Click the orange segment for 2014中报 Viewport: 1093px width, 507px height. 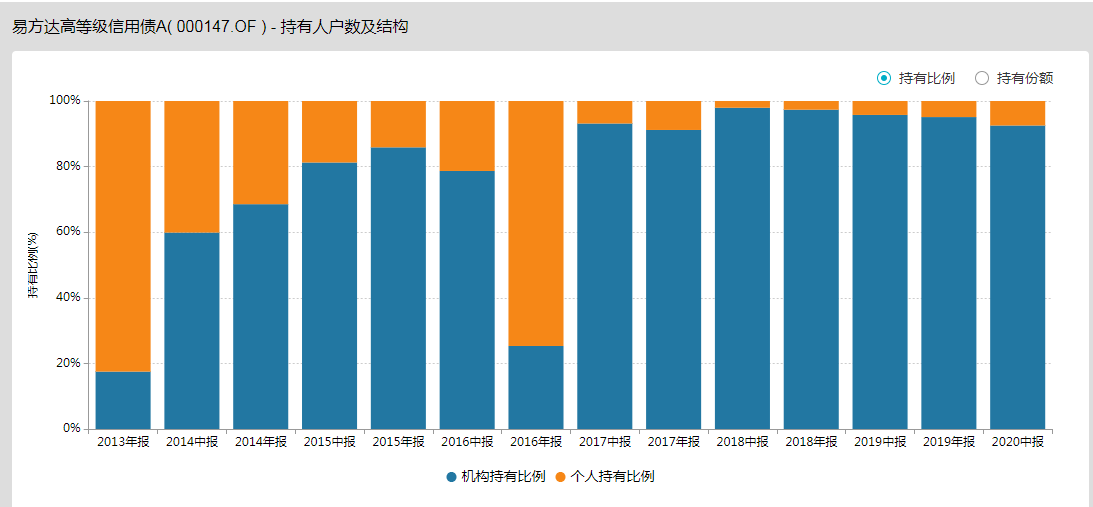(x=192, y=167)
